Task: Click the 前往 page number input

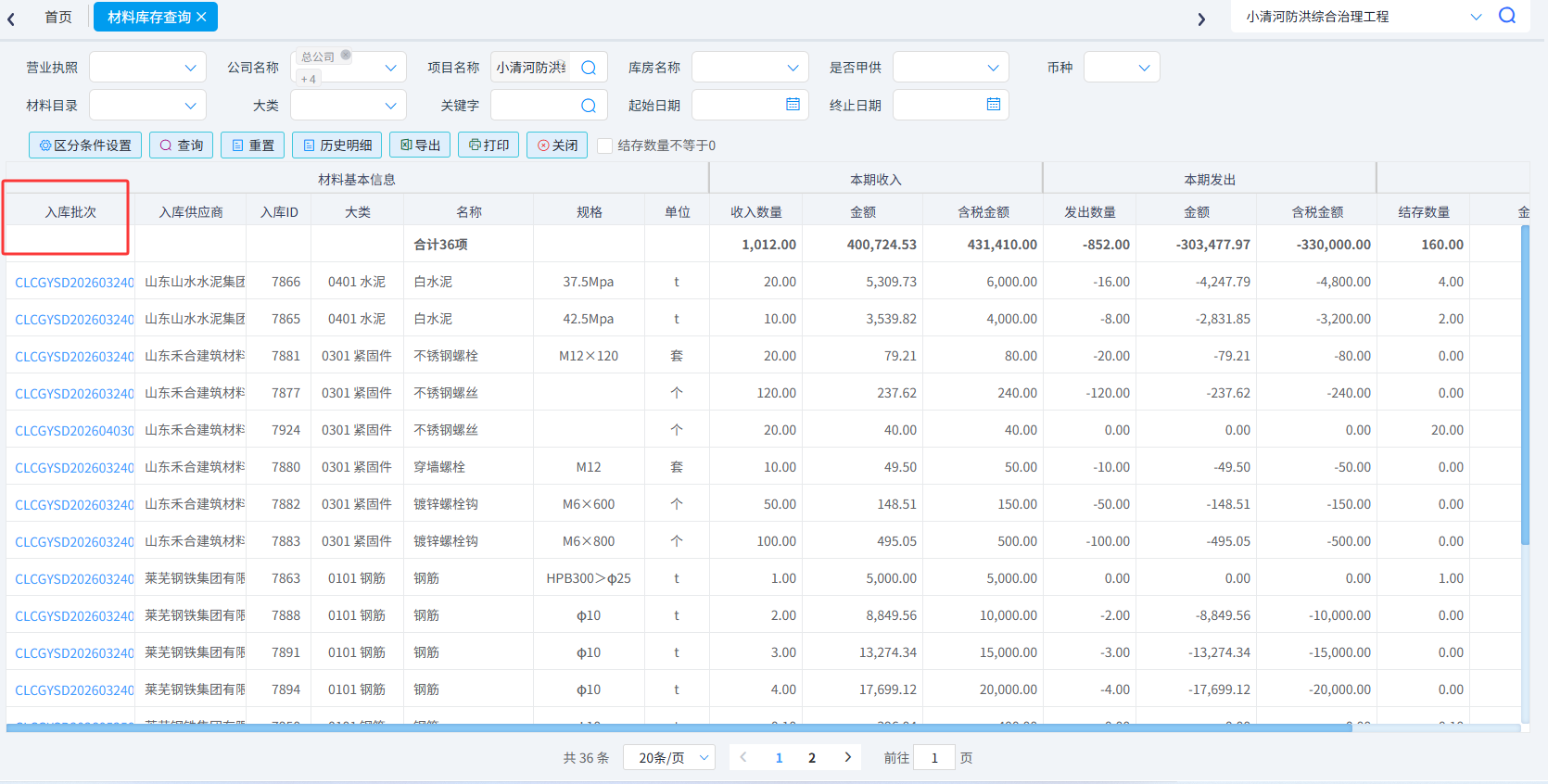Action: [x=934, y=757]
